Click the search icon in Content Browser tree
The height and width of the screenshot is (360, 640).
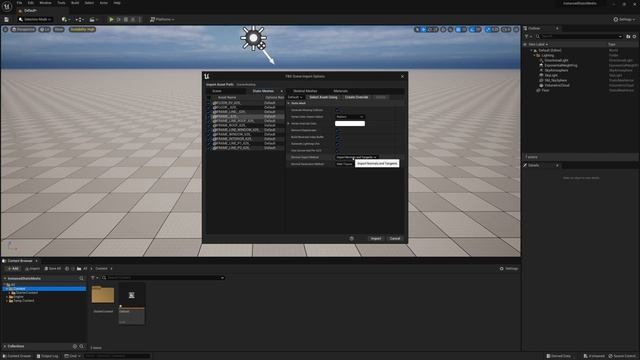(81, 278)
